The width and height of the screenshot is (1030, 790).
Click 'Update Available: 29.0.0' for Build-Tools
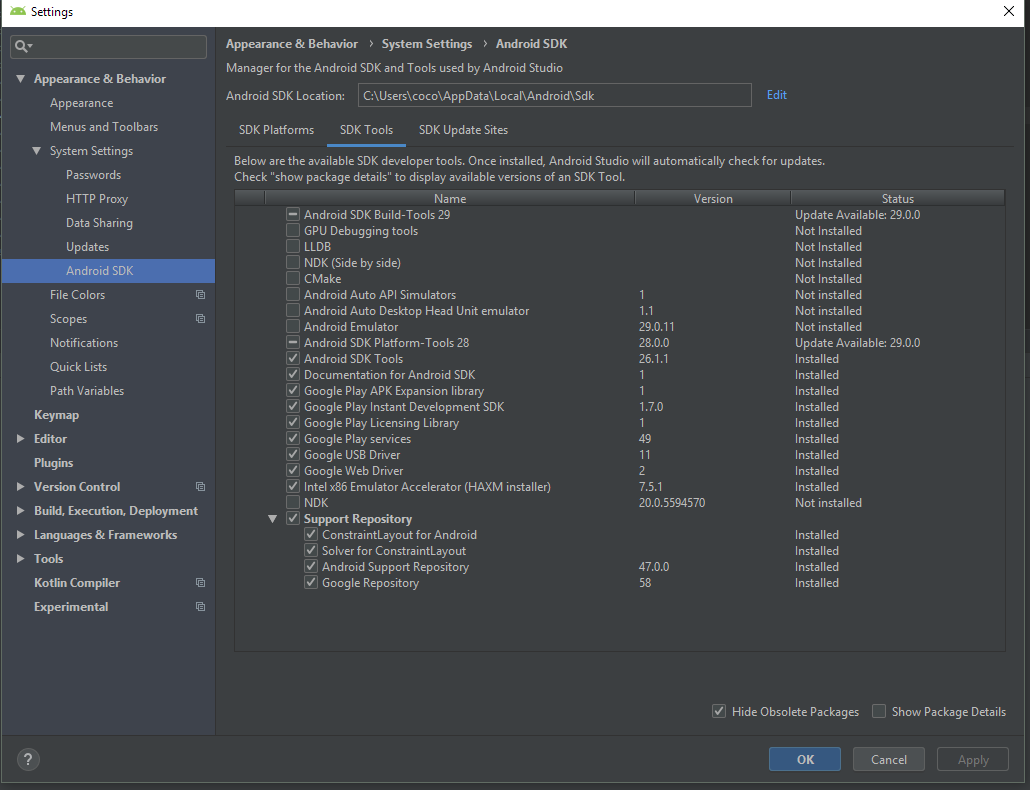coord(857,215)
